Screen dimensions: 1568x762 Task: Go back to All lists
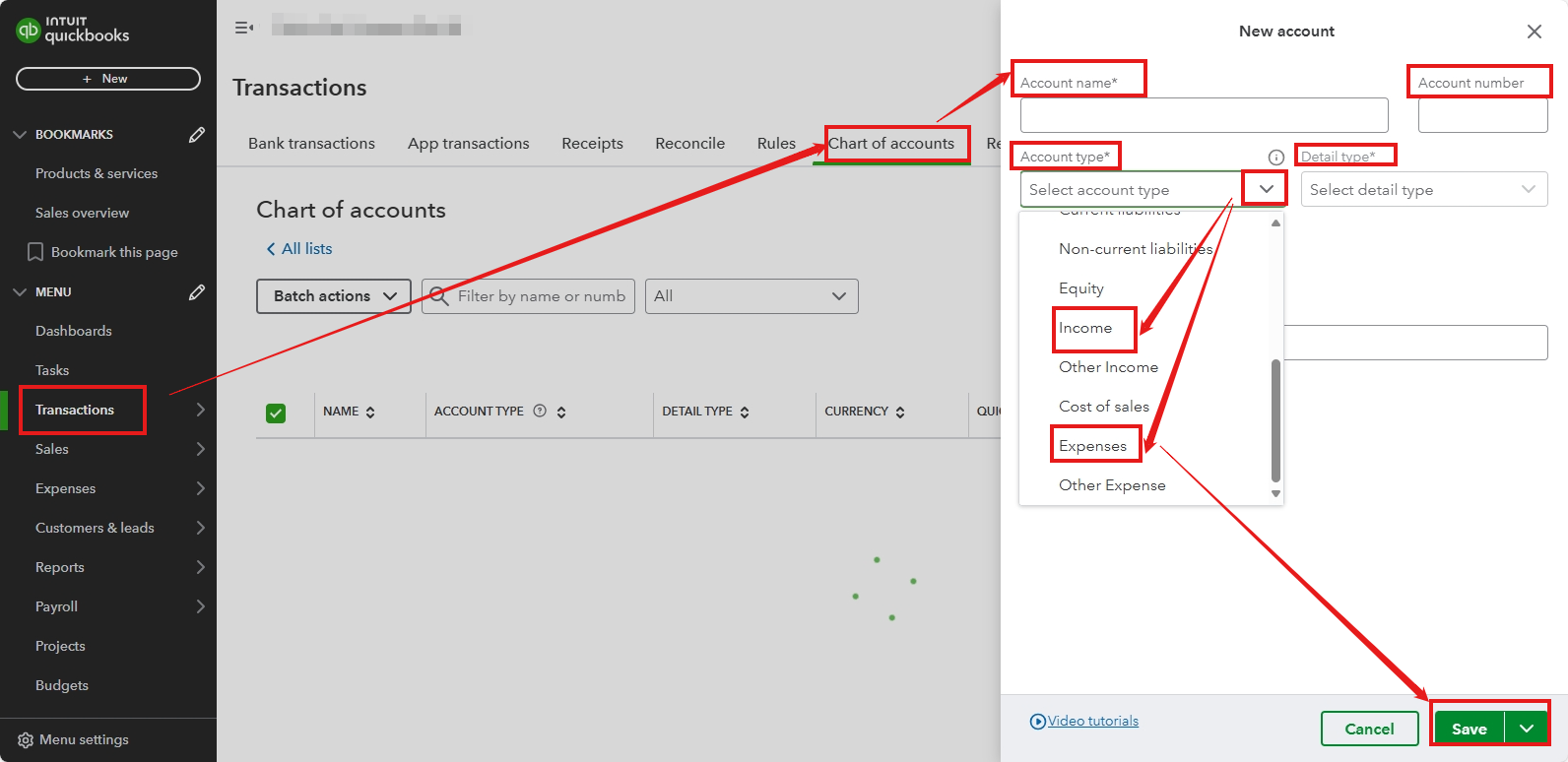pyautogui.click(x=299, y=249)
